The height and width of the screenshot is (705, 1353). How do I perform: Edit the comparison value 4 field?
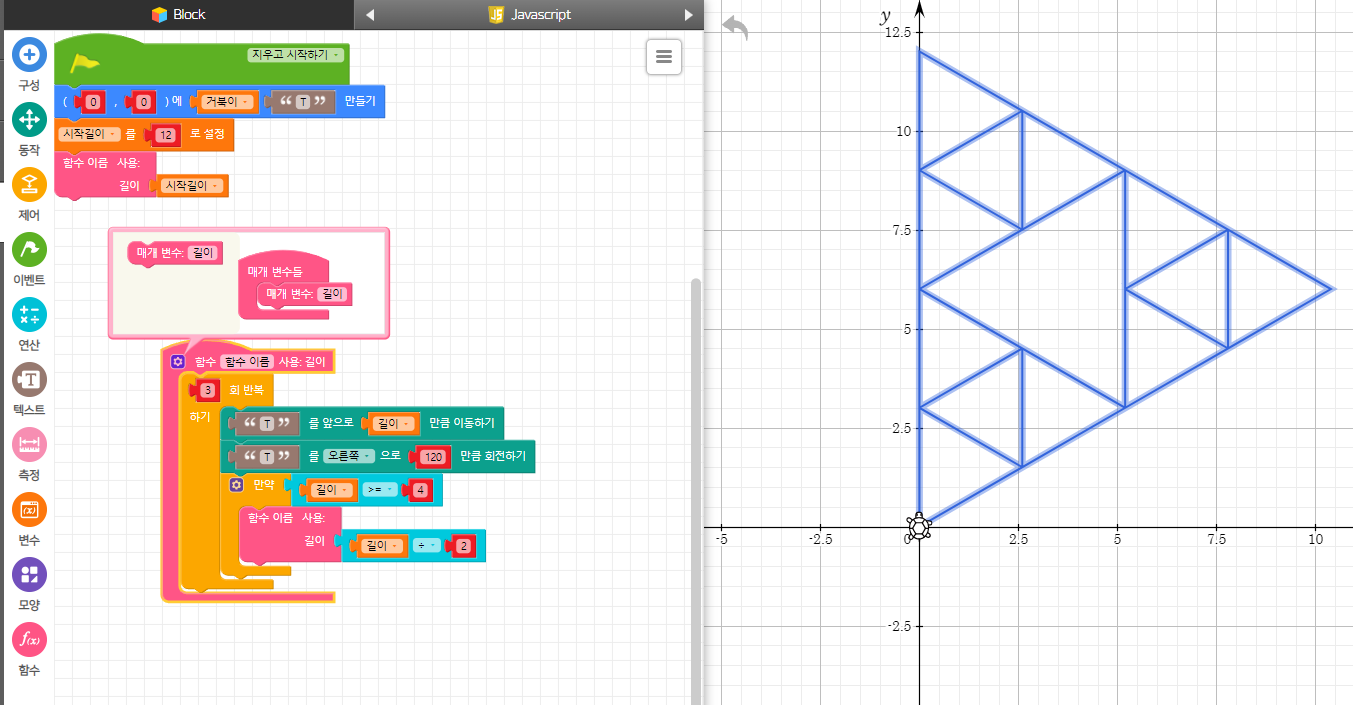pos(420,490)
